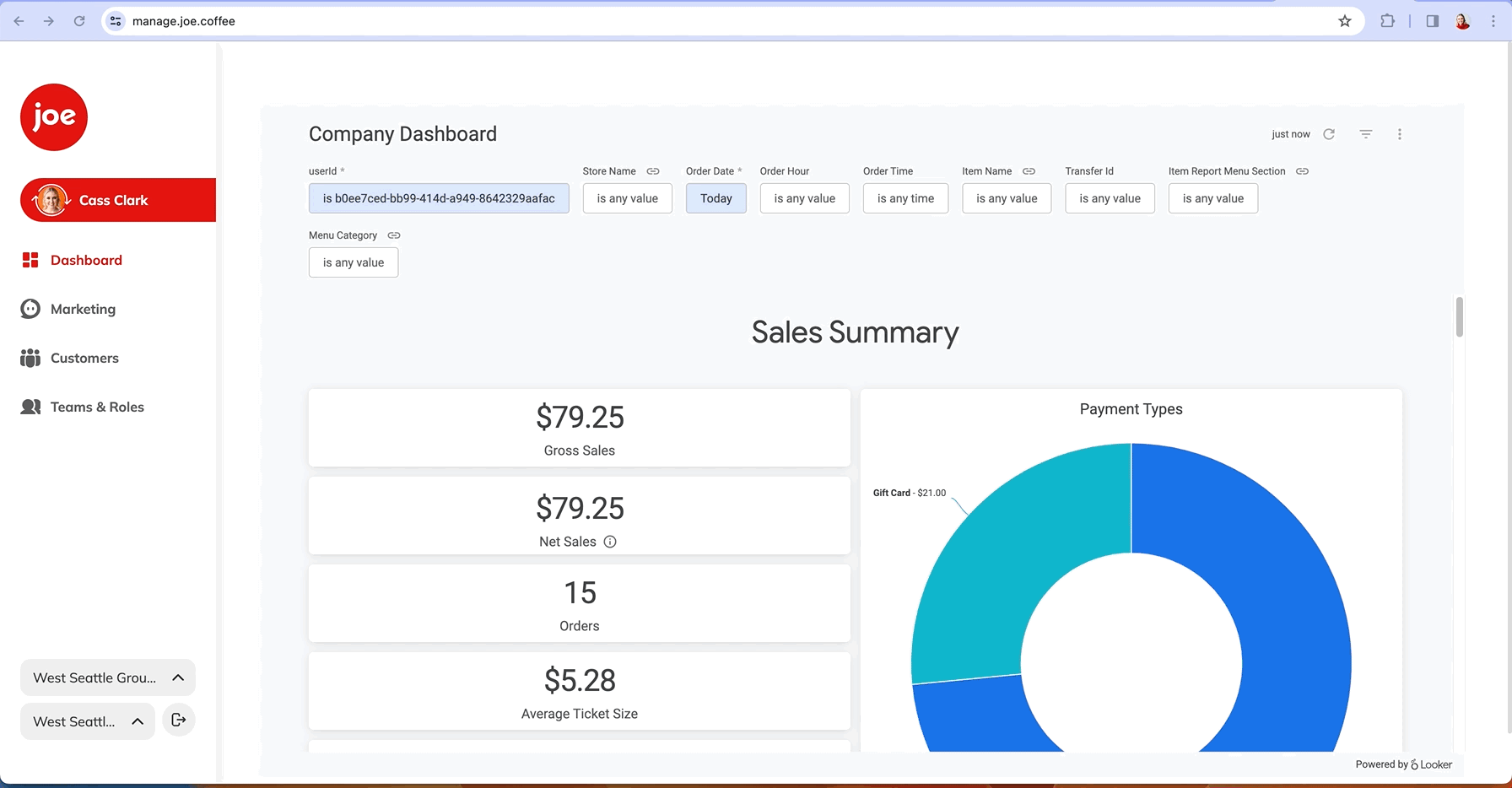Click the Payment Types chart title
The width and height of the screenshot is (1512, 788).
pyautogui.click(x=1131, y=409)
